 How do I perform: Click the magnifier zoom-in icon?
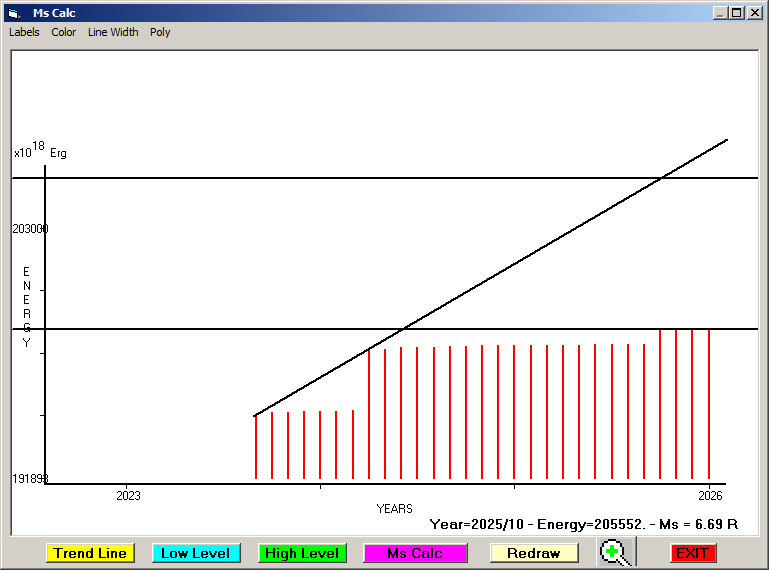click(x=617, y=552)
